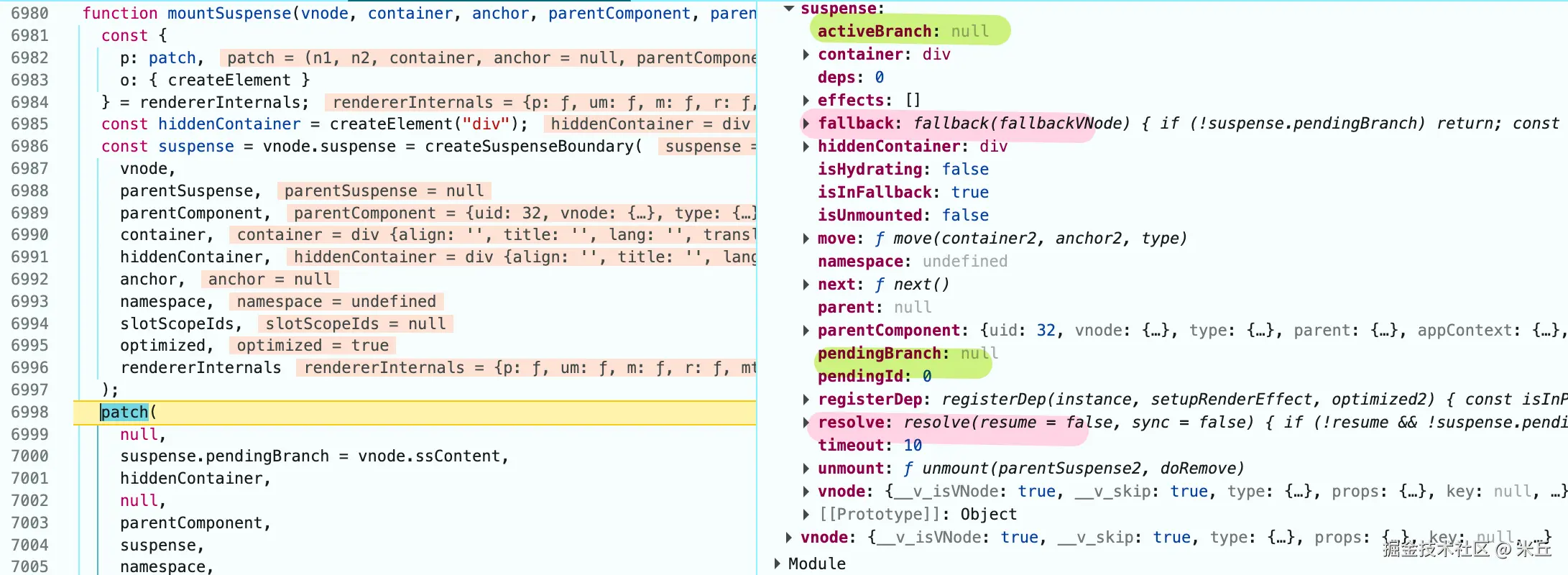Expand the inner vnode property of suspense

click(806, 492)
